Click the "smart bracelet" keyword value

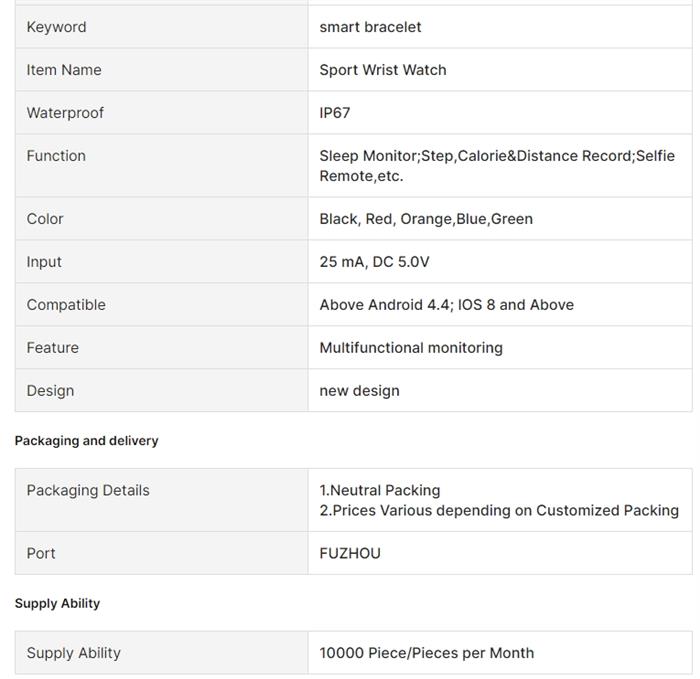click(370, 27)
